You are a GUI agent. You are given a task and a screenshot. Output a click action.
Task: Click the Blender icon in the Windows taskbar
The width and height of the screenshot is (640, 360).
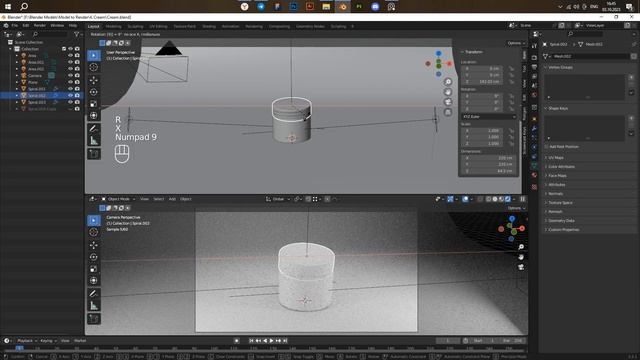click(342, 7)
